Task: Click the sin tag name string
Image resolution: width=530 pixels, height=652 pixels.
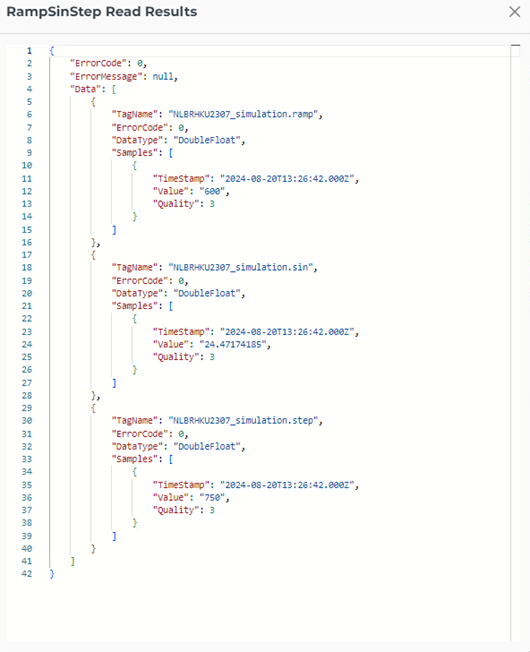Action: pos(241,267)
